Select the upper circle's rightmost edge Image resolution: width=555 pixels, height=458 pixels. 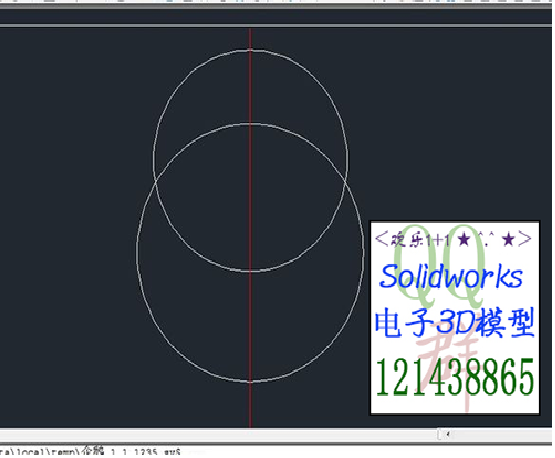347,161
